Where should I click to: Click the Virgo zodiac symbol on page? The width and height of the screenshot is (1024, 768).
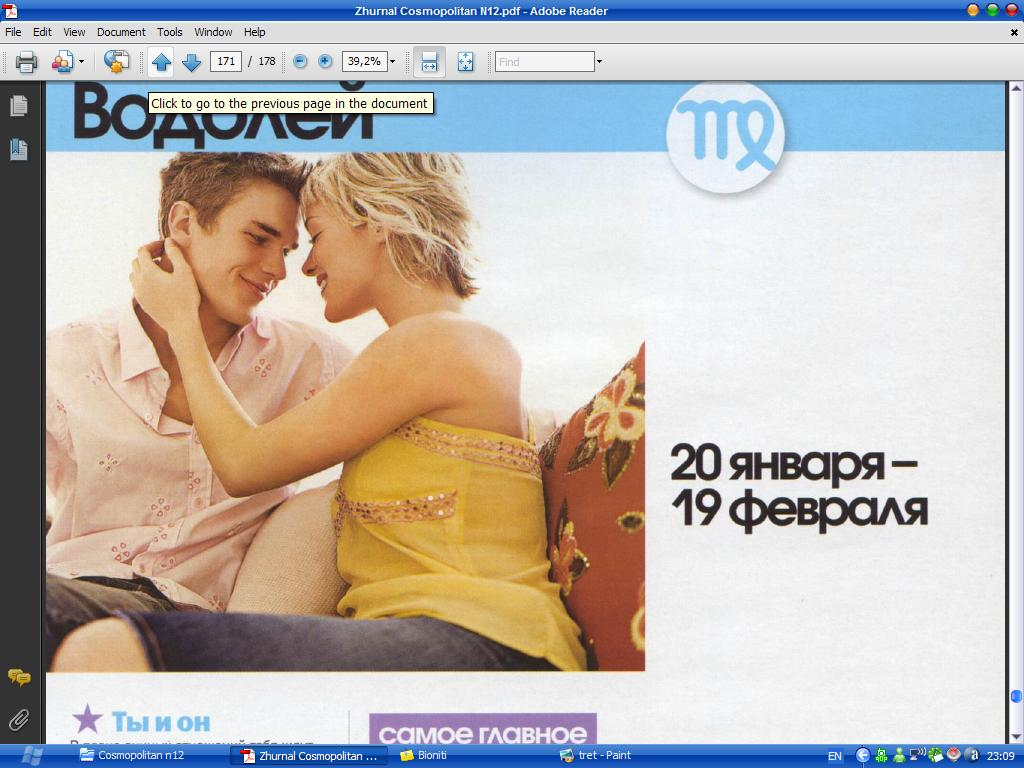click(726, 136)
